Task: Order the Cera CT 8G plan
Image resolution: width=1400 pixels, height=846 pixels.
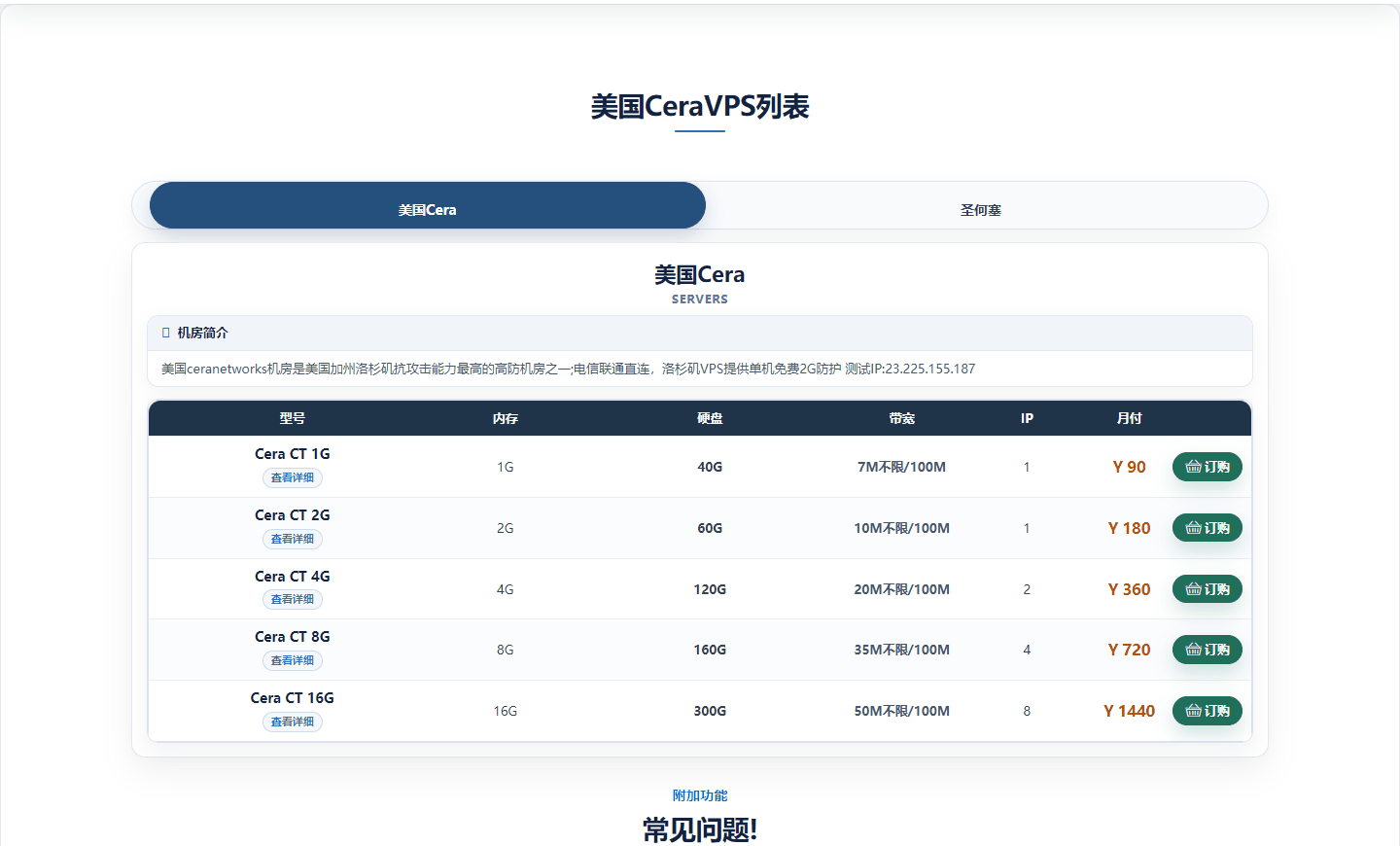Action: (1207, 650)
